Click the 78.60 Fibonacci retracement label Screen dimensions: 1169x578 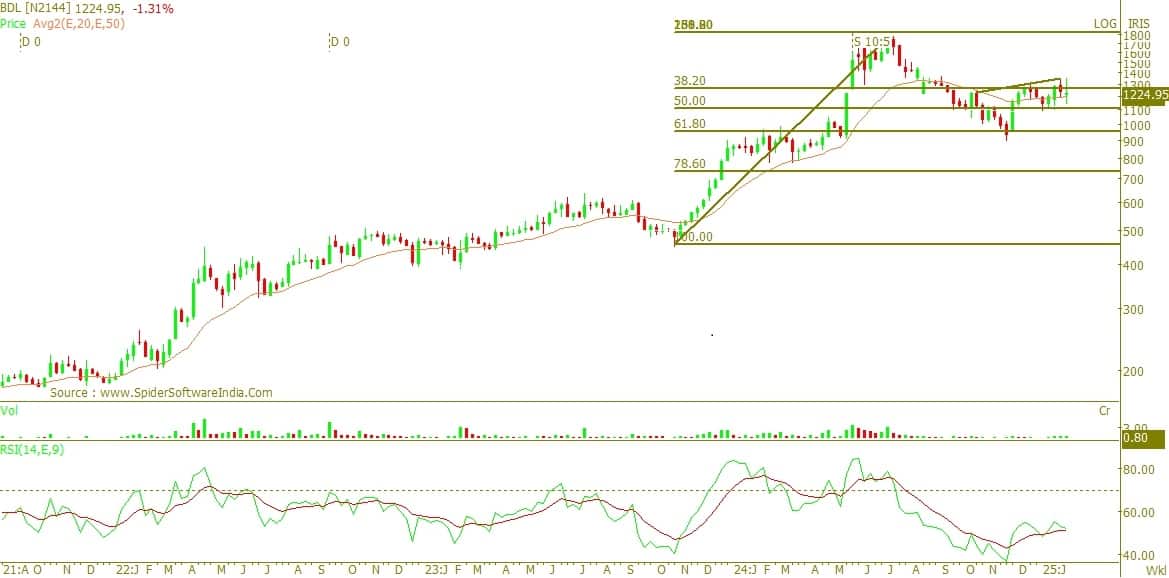coord(690,164)
